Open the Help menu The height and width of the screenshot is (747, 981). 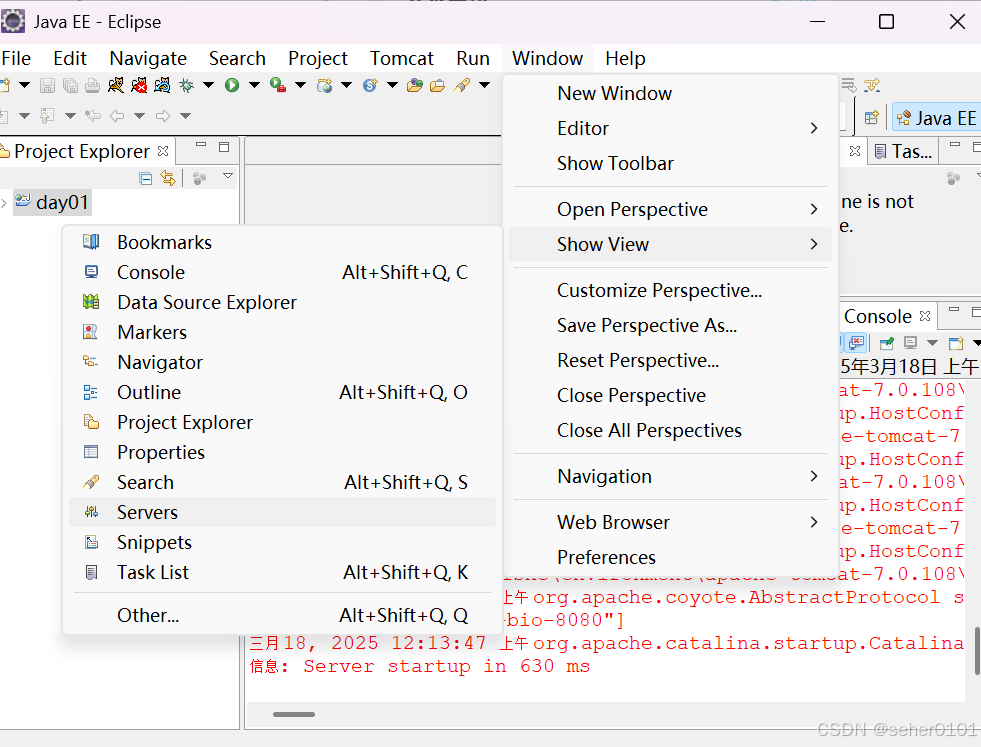625,58
